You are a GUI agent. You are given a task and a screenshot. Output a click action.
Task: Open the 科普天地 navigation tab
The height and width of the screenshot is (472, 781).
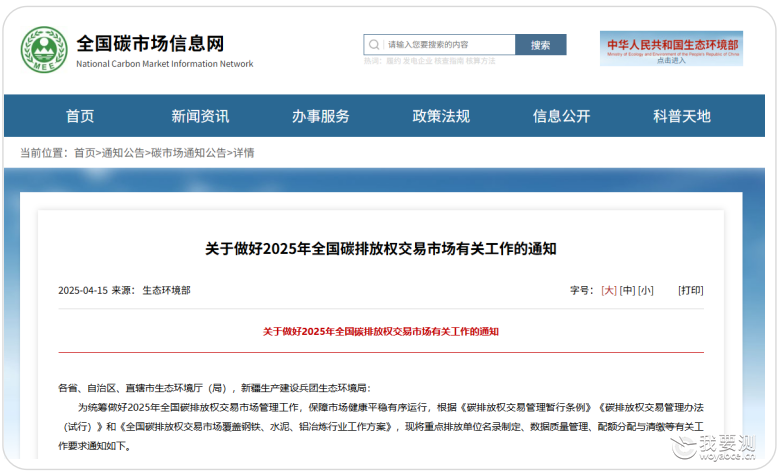(682, 116)
